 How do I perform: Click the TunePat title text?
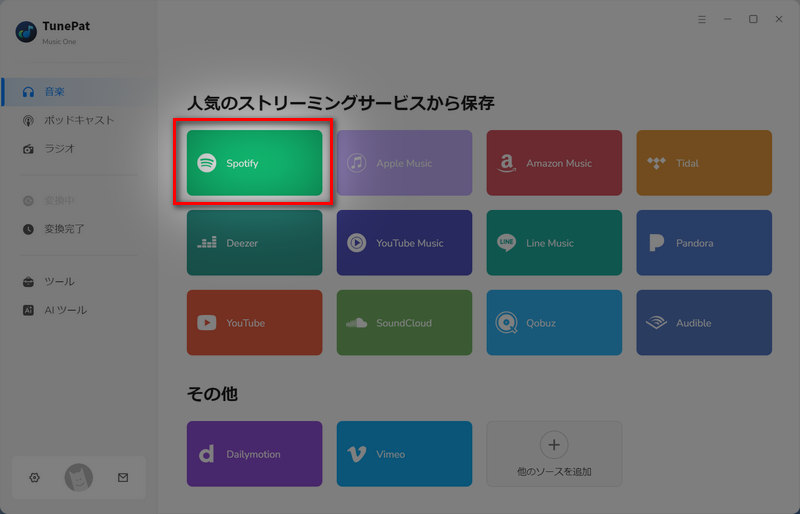[66, 26]
